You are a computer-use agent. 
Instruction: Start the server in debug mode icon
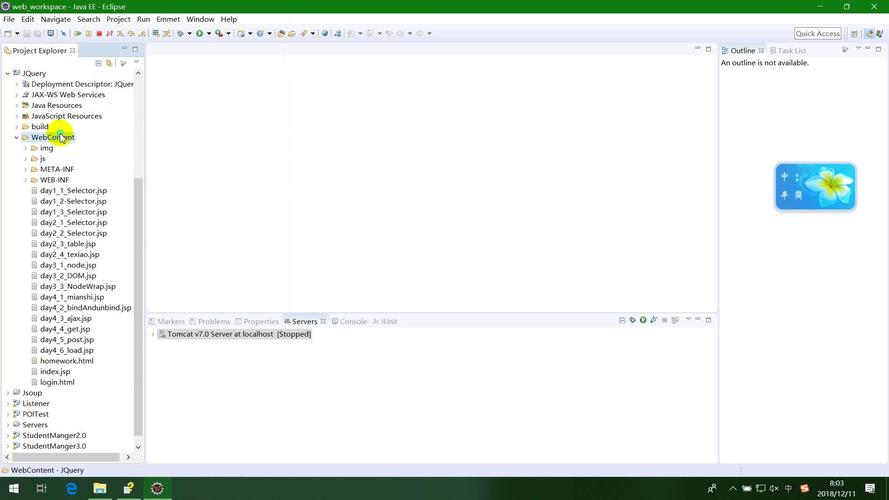632,320
